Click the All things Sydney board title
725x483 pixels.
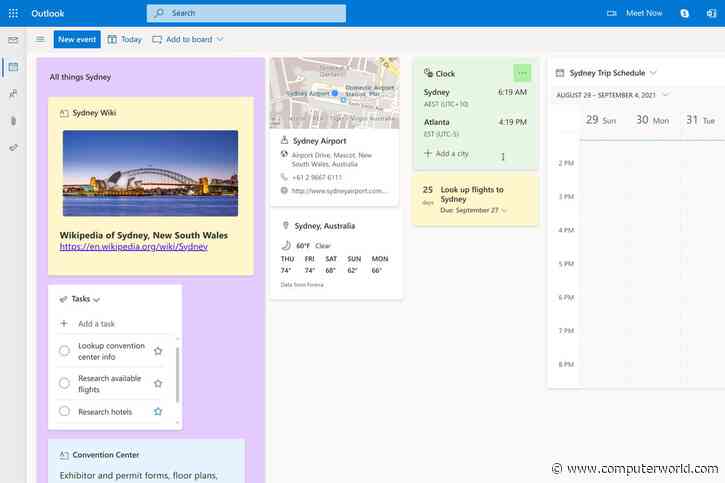[80, 77]
